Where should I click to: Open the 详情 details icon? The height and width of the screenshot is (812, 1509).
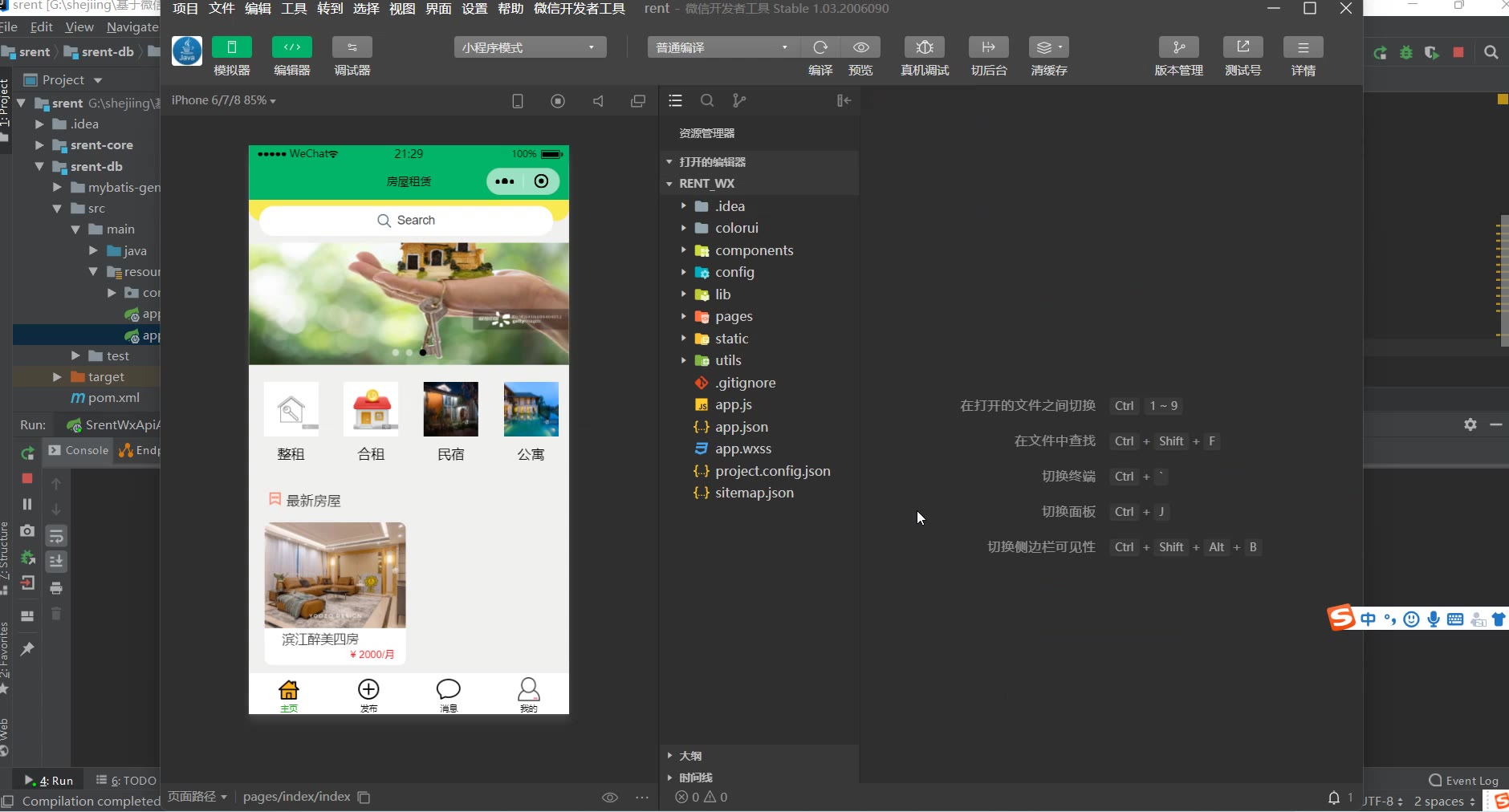1303,47
